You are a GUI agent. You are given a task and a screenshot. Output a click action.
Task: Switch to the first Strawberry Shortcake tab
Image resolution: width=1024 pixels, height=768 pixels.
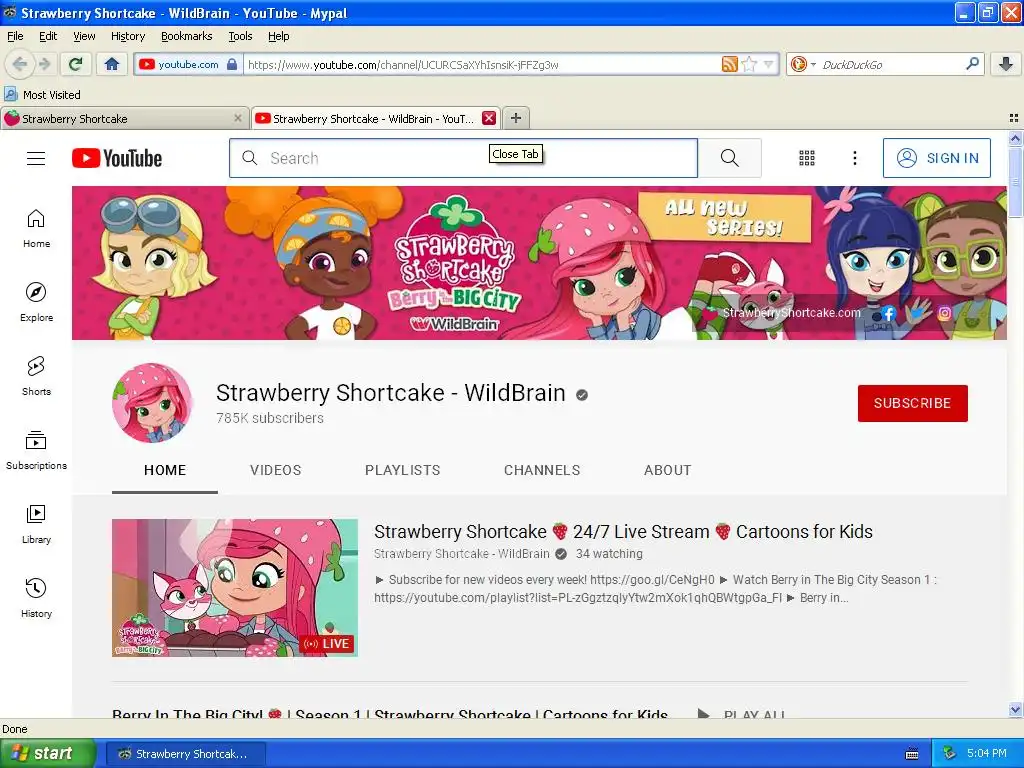[124, 118]
